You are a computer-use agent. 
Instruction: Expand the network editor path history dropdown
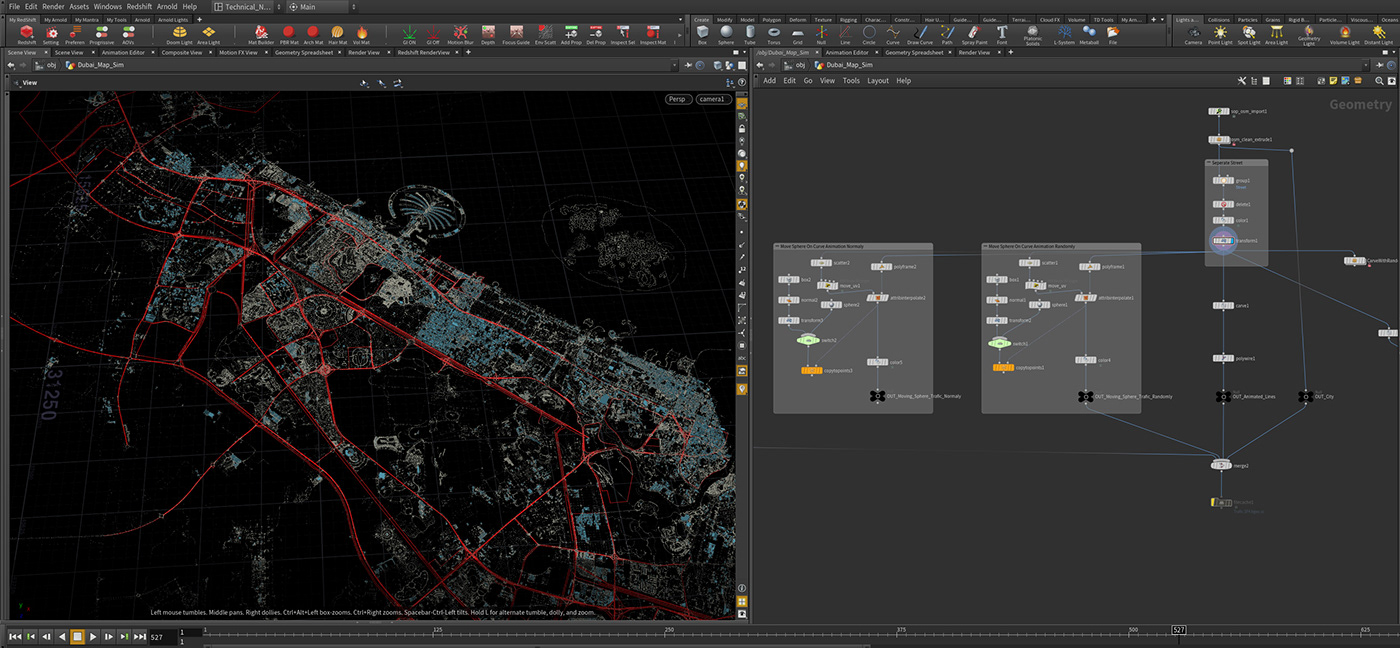(1364, 65)
